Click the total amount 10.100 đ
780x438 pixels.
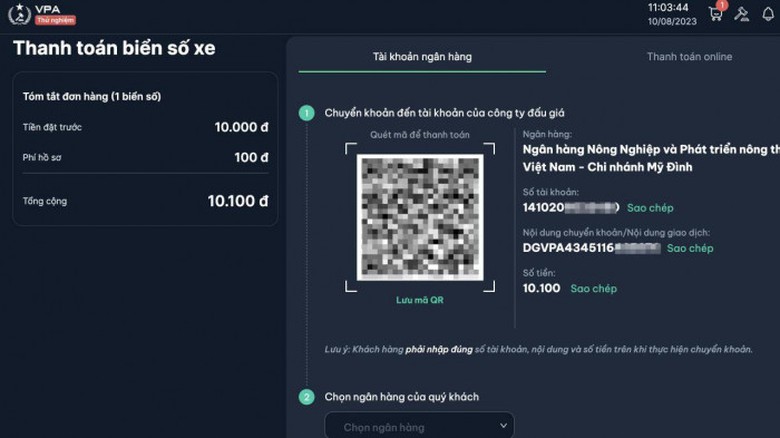pyautogui.click(x=238, y=201)
